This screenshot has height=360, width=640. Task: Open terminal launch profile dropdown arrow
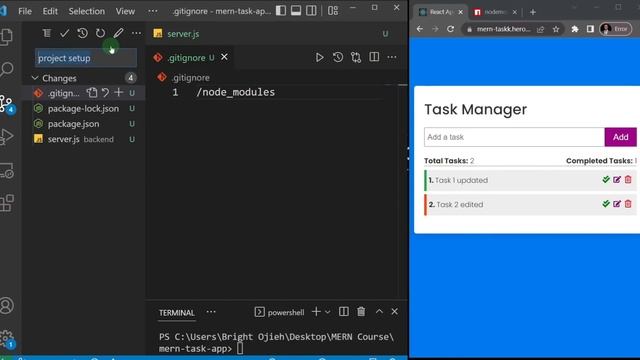327,312
